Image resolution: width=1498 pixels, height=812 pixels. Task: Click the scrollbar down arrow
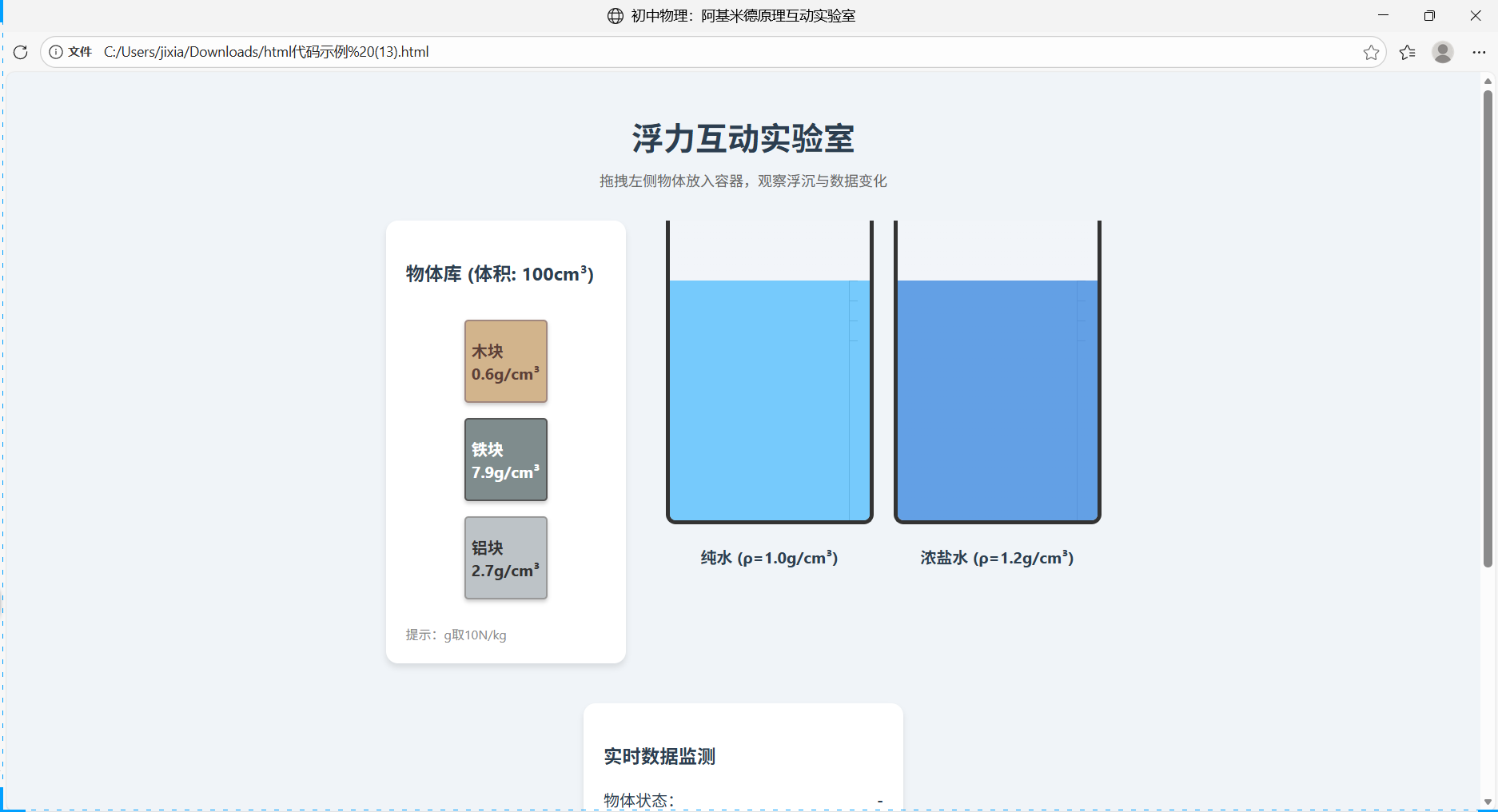[x=1488, y=802]
